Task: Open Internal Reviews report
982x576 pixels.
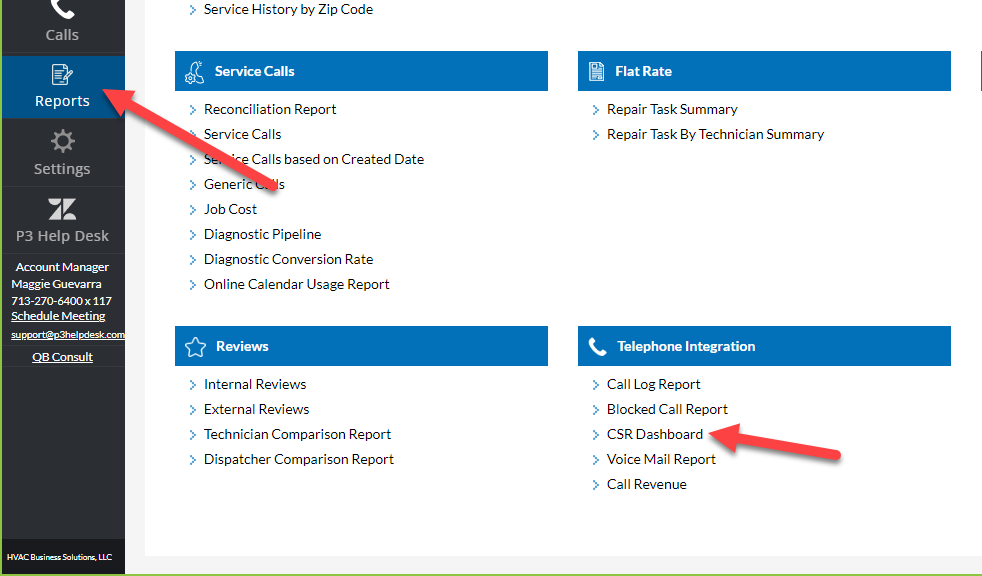Action: (255, 384)
